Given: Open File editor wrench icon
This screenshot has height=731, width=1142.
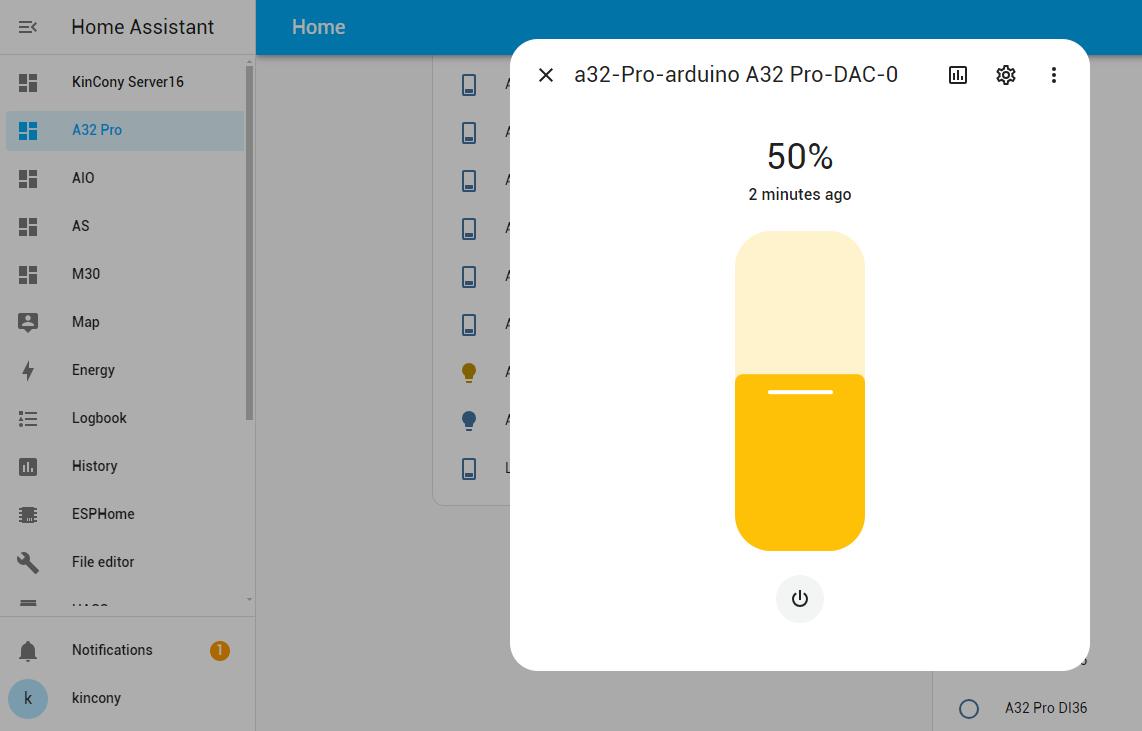Looking at the screenshot, I should coord(28,562).
